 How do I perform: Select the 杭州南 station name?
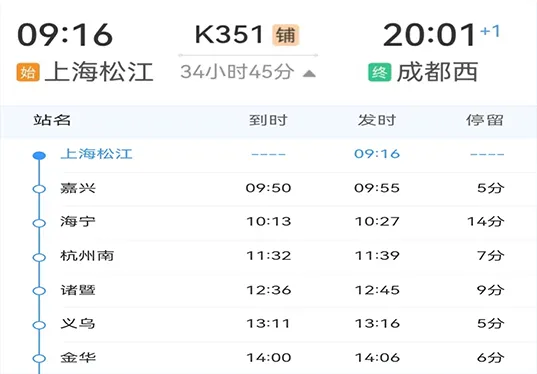87,256
